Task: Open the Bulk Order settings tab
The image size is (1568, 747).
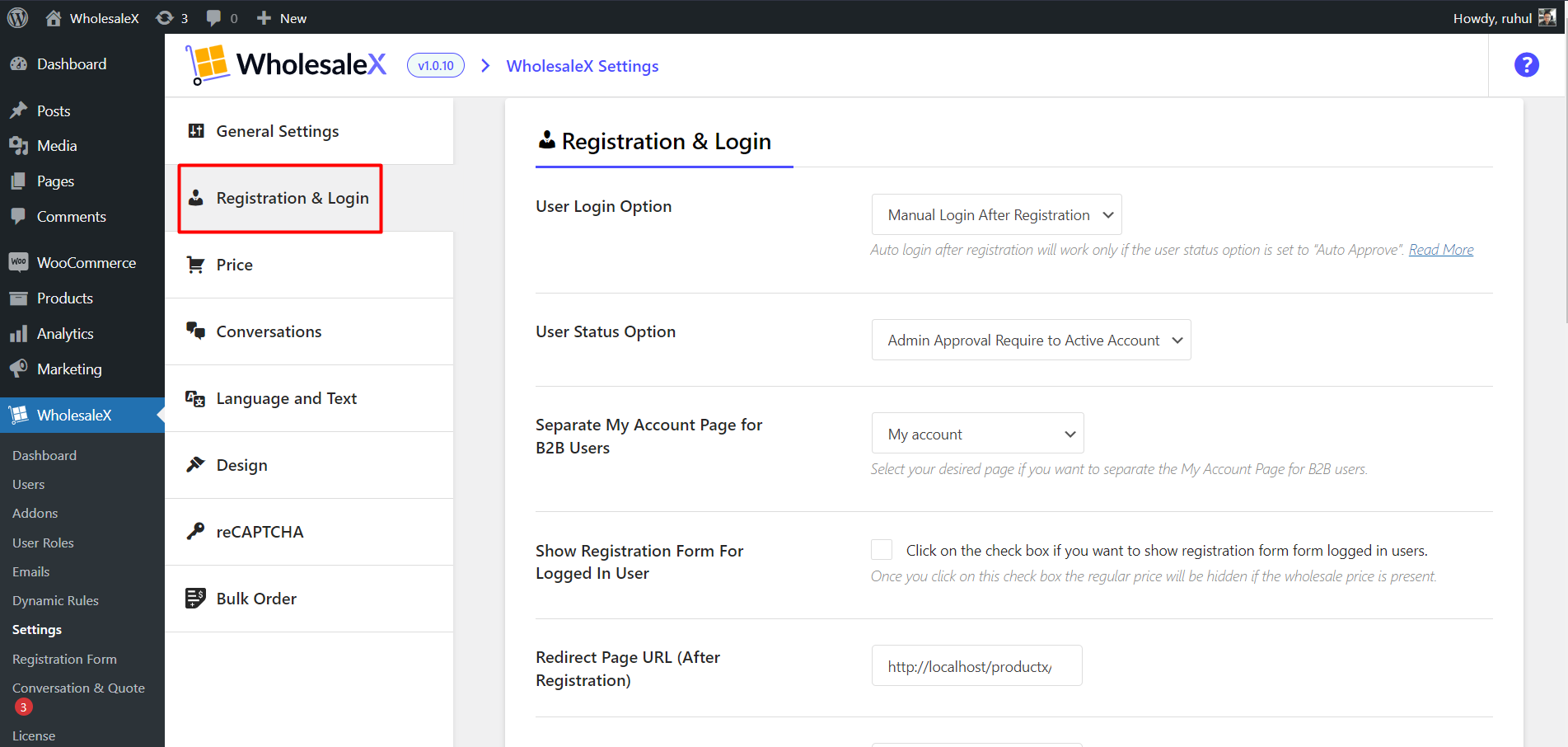Action: coord(309,599)
